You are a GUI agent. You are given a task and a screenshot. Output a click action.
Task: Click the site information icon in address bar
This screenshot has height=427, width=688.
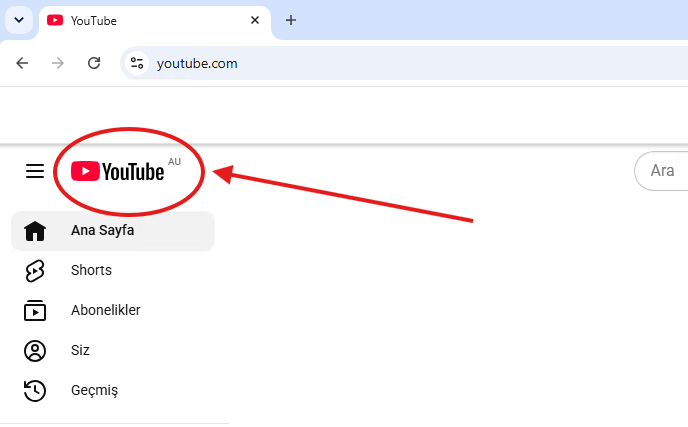click(x=137, y=63)
